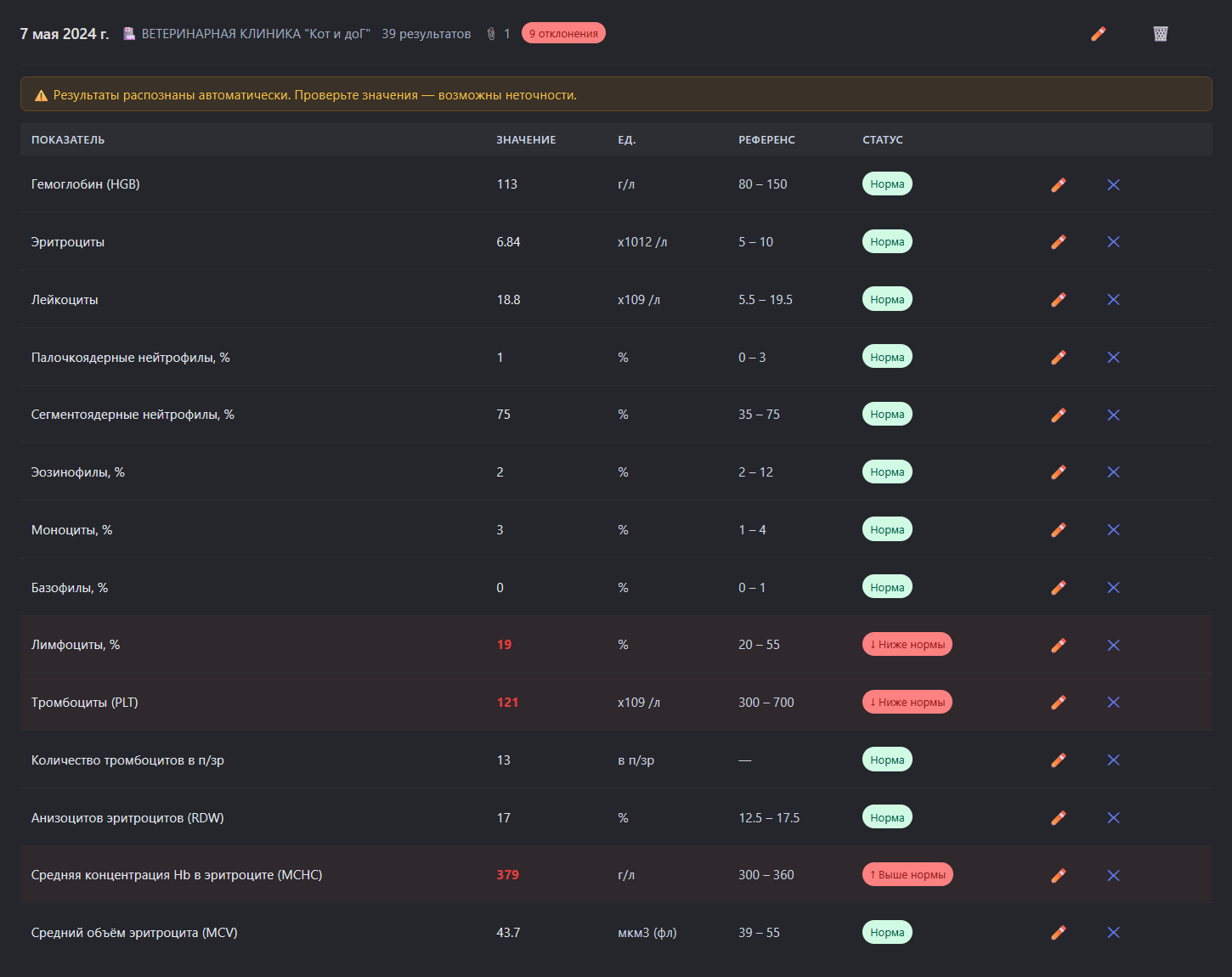Image resolution: width=1232 pixels, height=977 pixels.
Task: Click the 'Ниже нормы' status on Тромбоциты
Action: coord(907,703)
